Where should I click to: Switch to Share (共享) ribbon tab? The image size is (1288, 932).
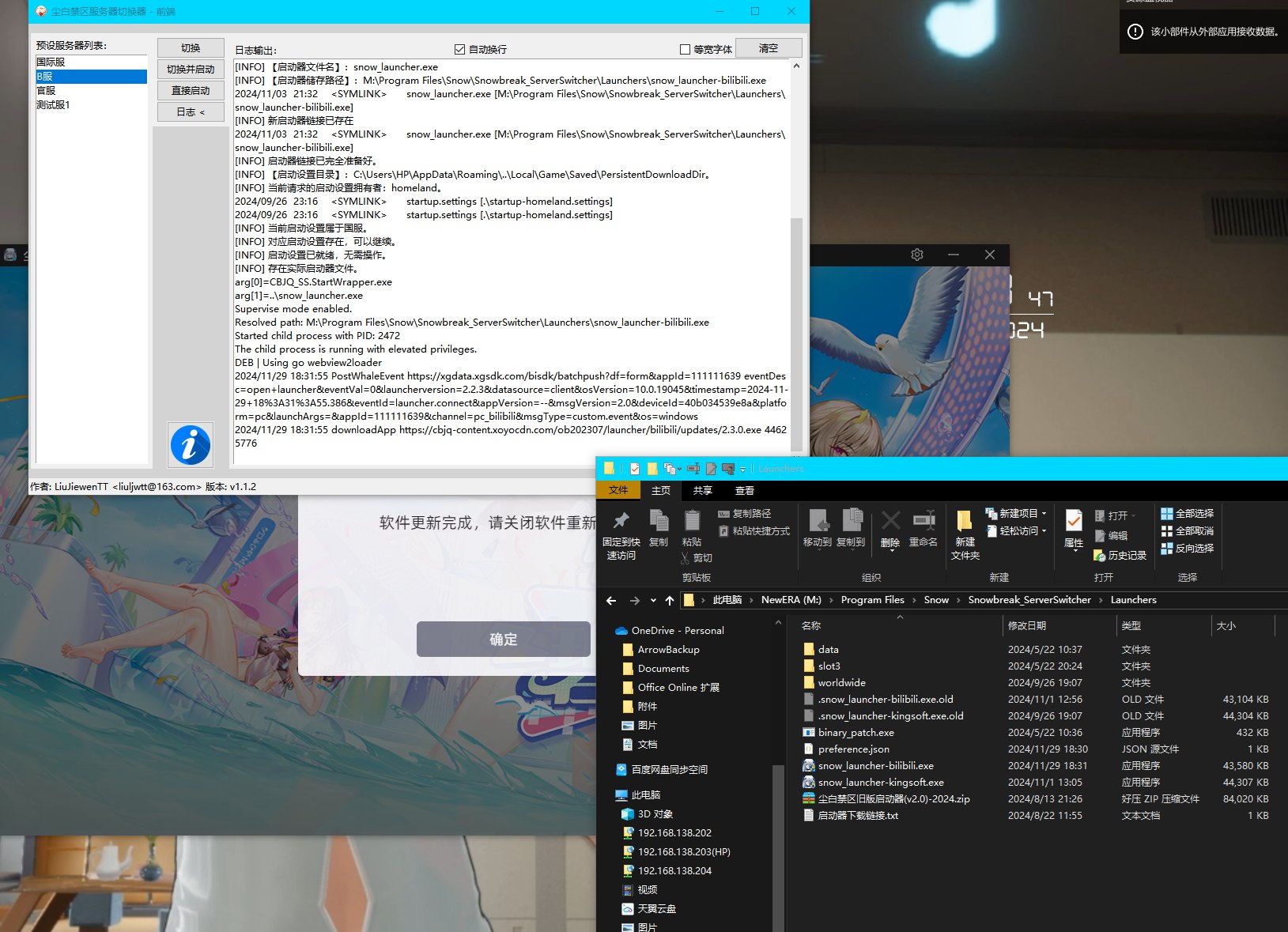point(703,490)
